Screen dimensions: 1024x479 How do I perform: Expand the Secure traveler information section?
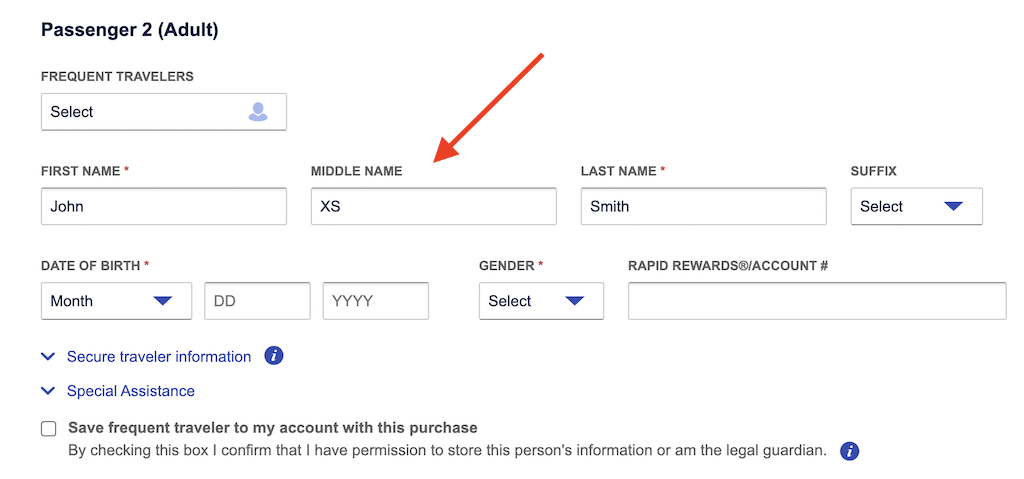[x=159, y=357]
